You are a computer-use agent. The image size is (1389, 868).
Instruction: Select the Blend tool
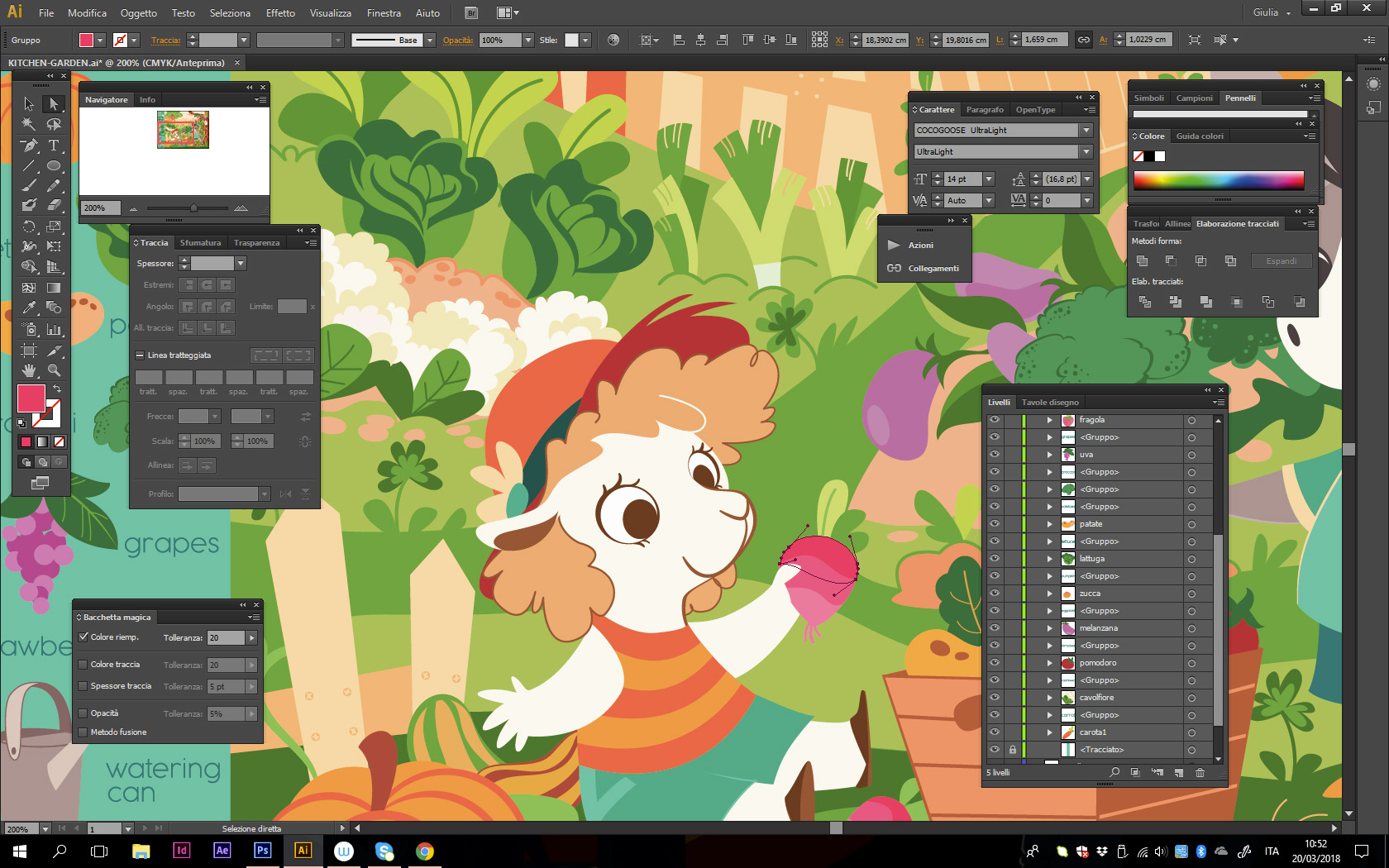click(x=54, y=308)
